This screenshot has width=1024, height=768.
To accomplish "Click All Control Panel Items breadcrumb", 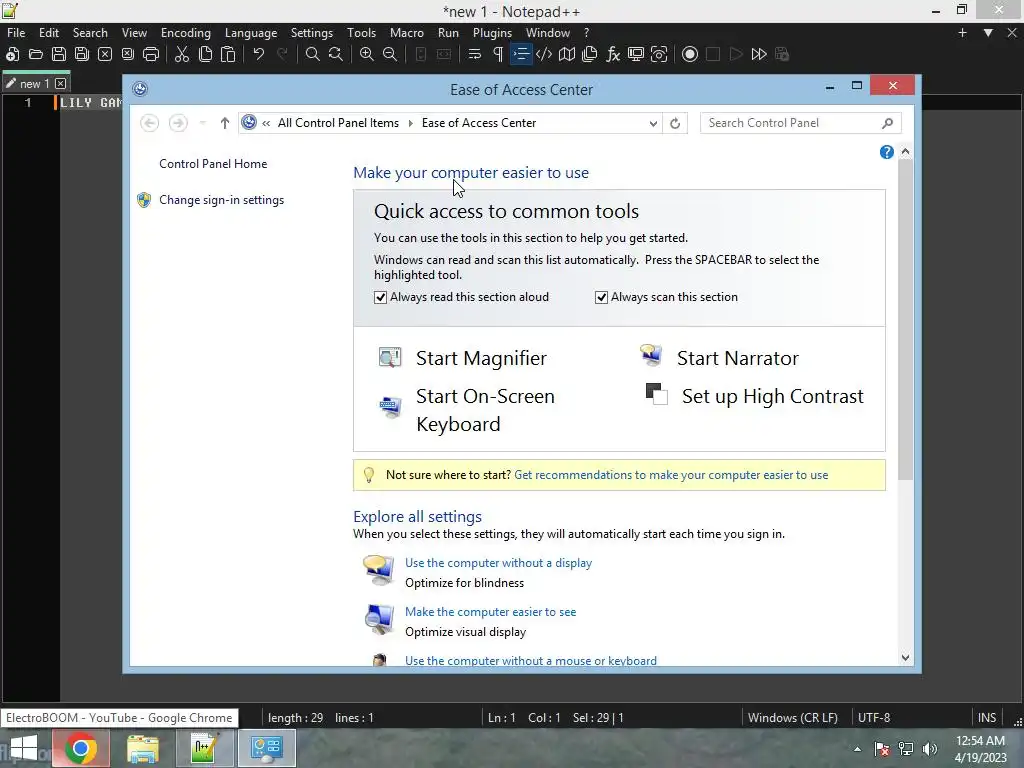I will tap(338, 123).
